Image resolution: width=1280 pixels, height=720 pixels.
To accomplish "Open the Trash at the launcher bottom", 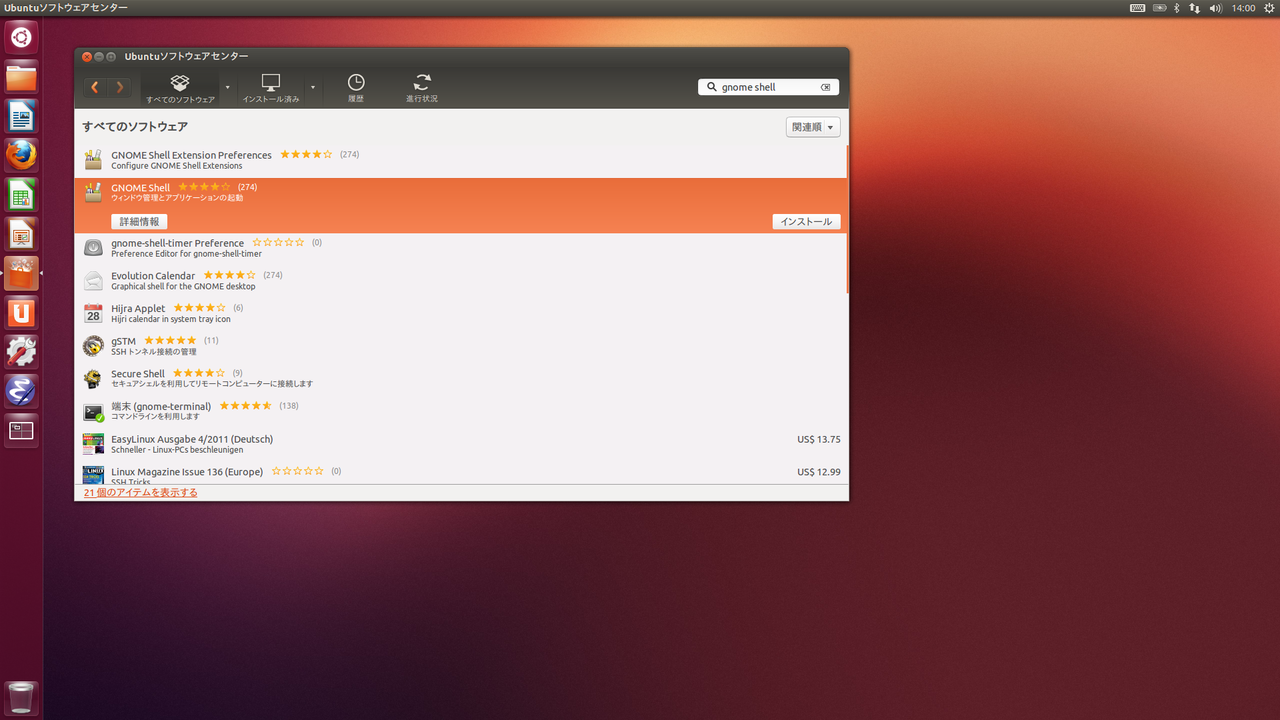I will (21, 697).
